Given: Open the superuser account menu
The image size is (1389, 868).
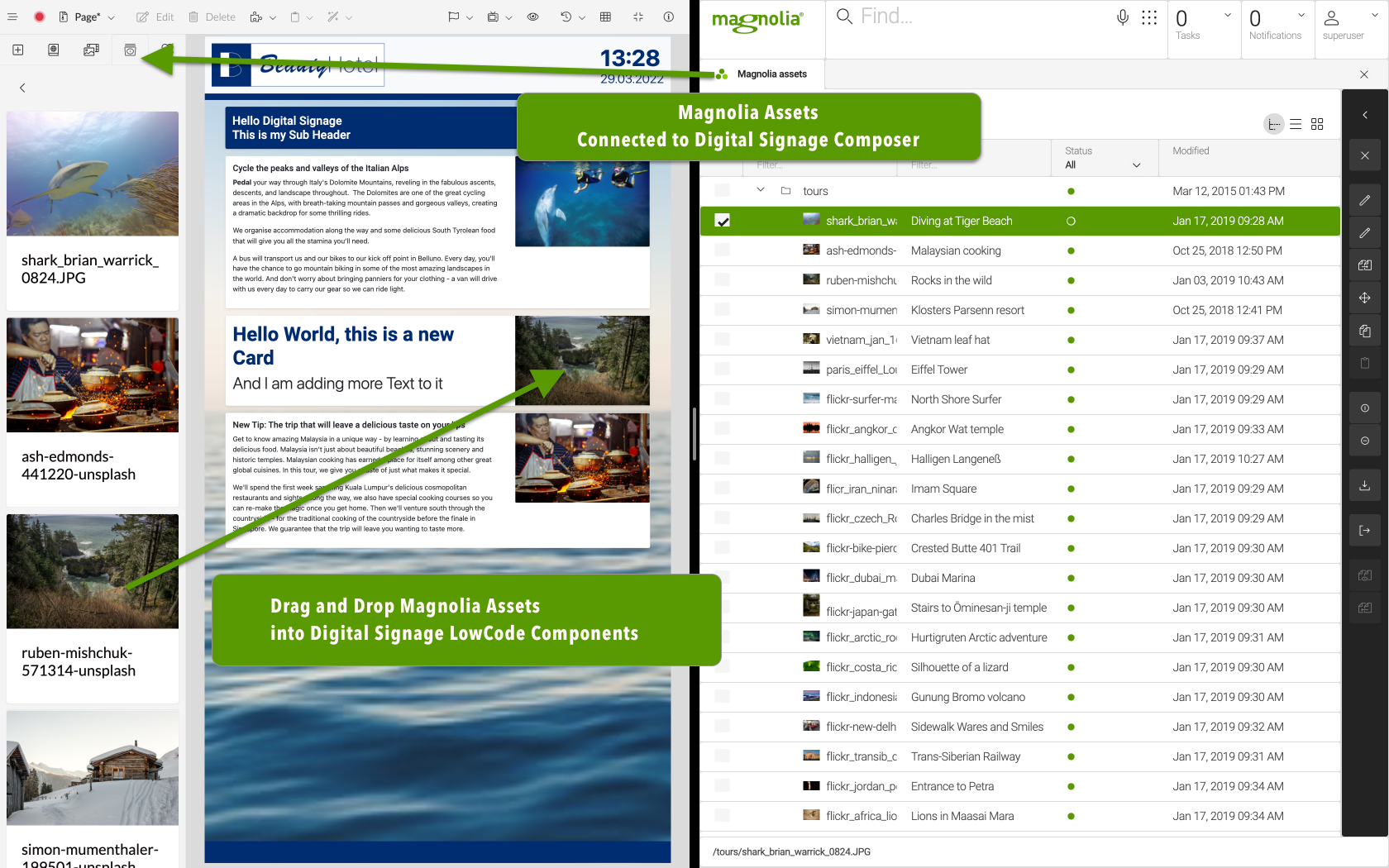Looking at the screenshot, I should 1343,25.
